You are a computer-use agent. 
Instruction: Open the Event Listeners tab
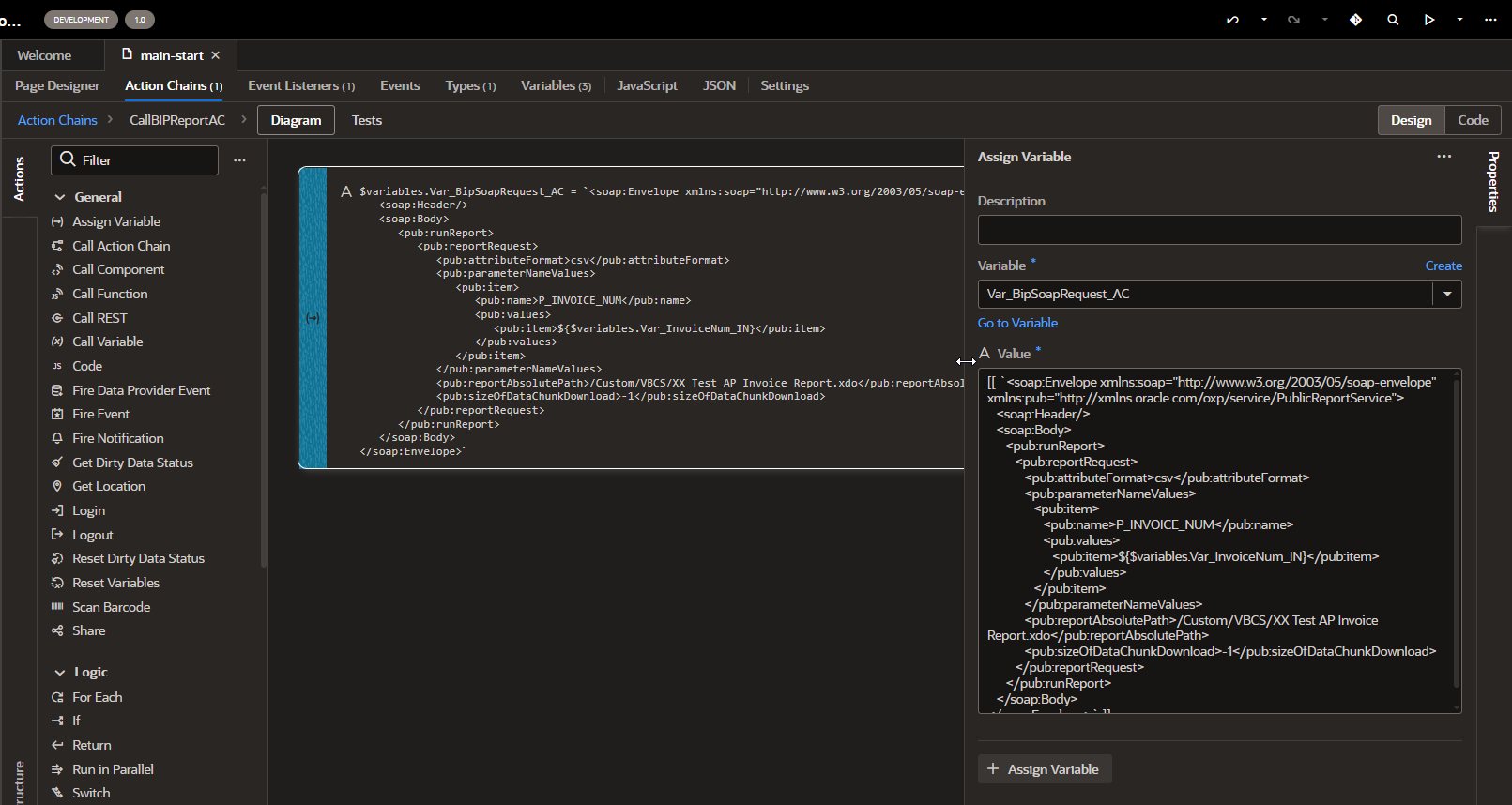pyautogui.click(x=301, y=85)
